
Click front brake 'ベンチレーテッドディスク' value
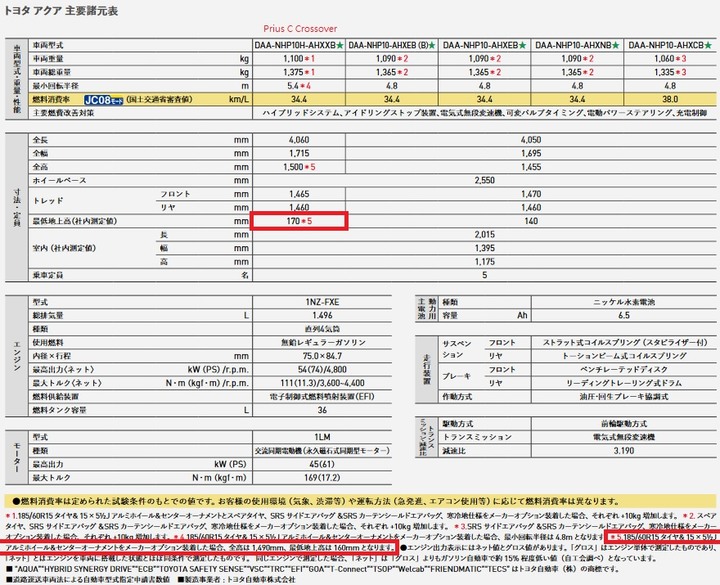pos(624,370)
